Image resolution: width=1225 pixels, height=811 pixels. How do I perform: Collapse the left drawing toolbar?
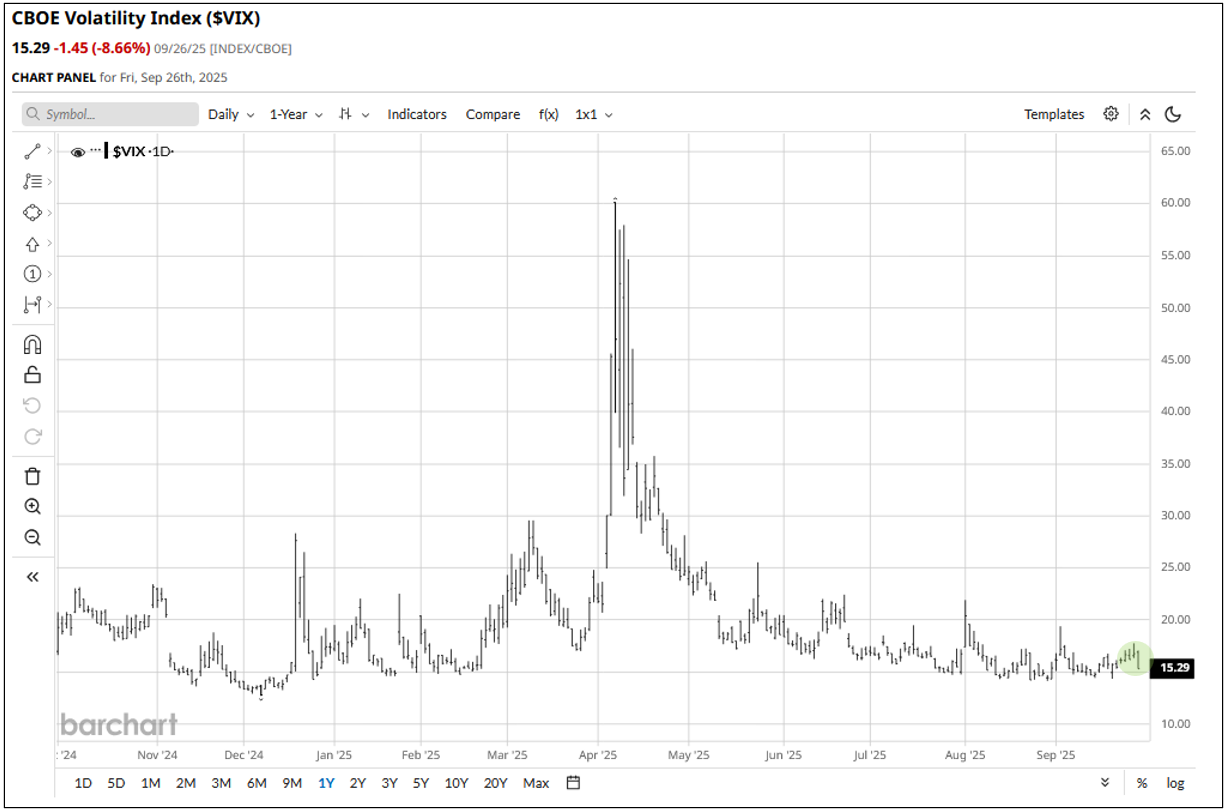[32, 577]
